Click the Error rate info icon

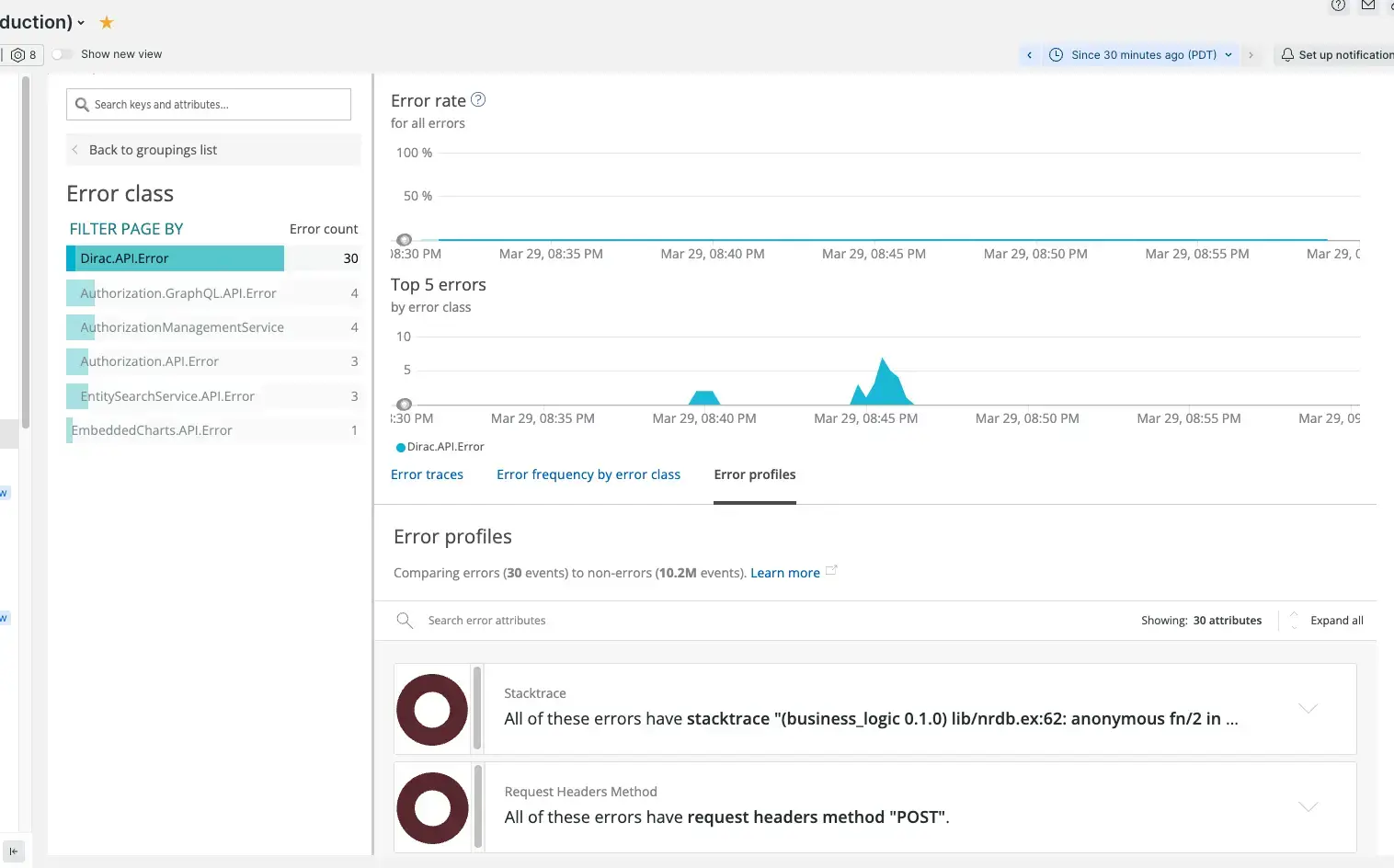[x=478, y=99]
